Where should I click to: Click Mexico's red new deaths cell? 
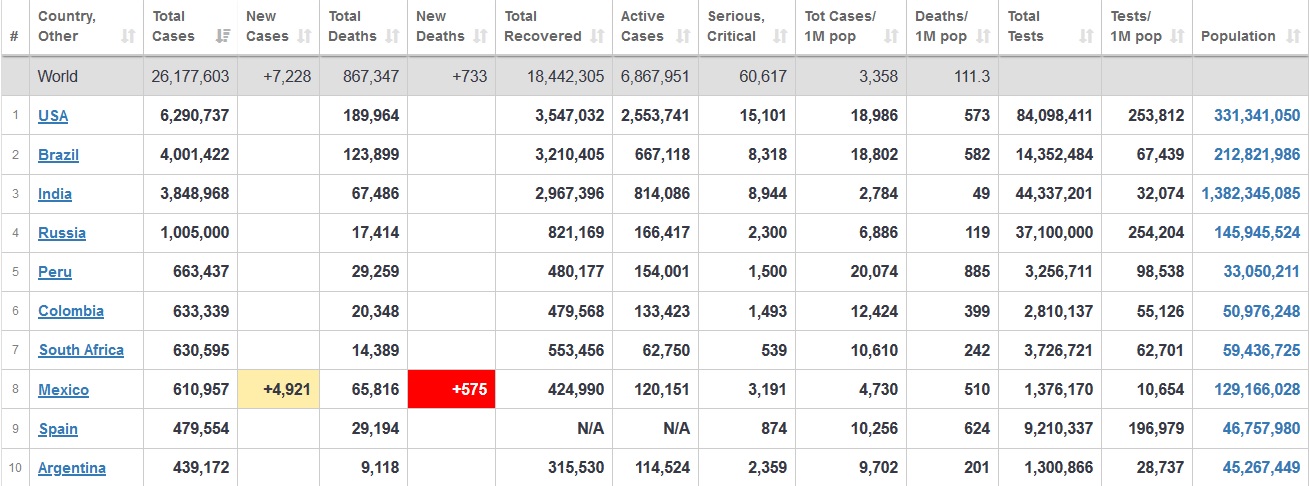(452, 390)
